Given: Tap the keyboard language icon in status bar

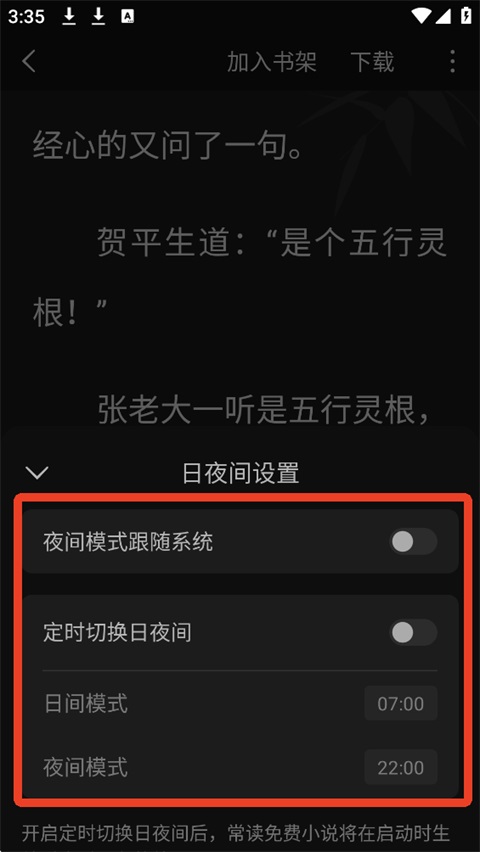Looking at the screenshot, I should pos(128,17).
